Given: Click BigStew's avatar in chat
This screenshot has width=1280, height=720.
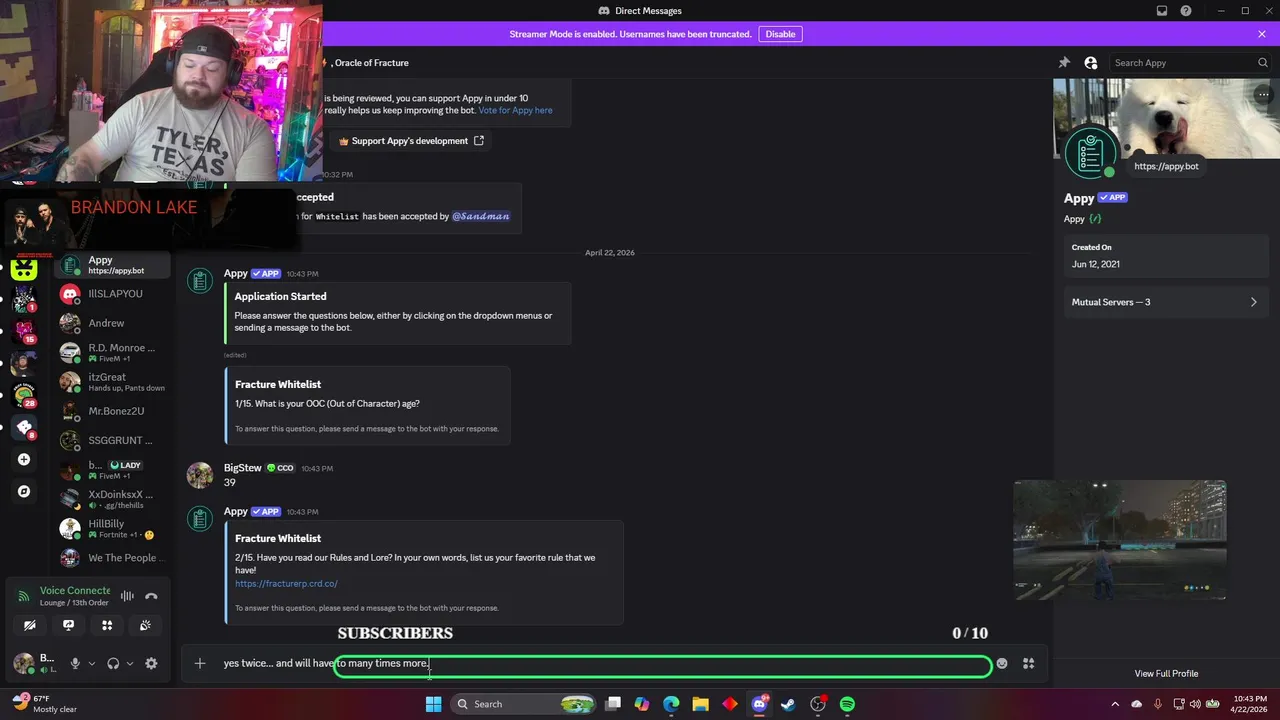Looking at the screenshot, I should 200,474.
